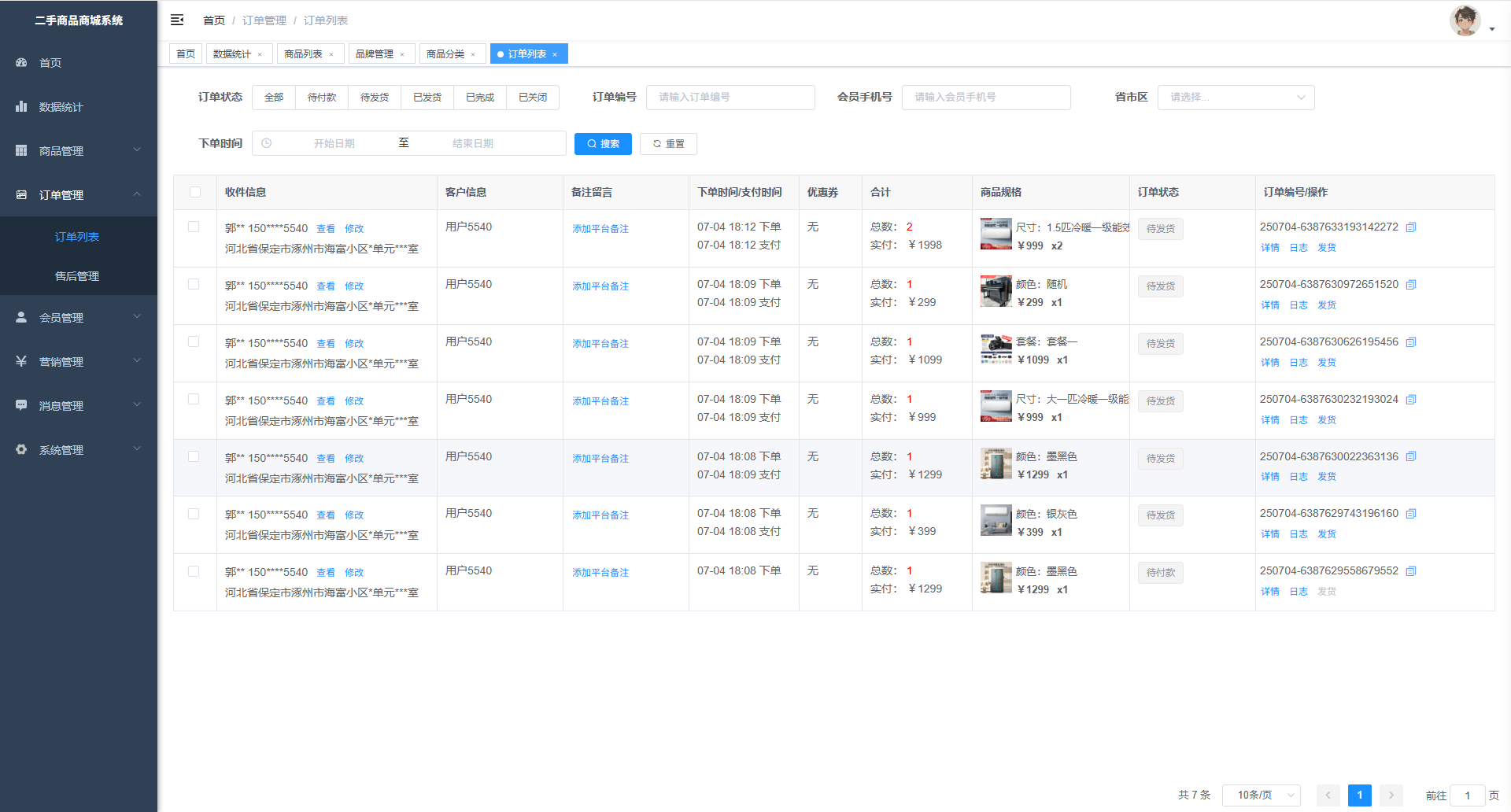Click 发货 link for order 250704-6387630972651520
1511x812 pixels.
pos(1327,305)
